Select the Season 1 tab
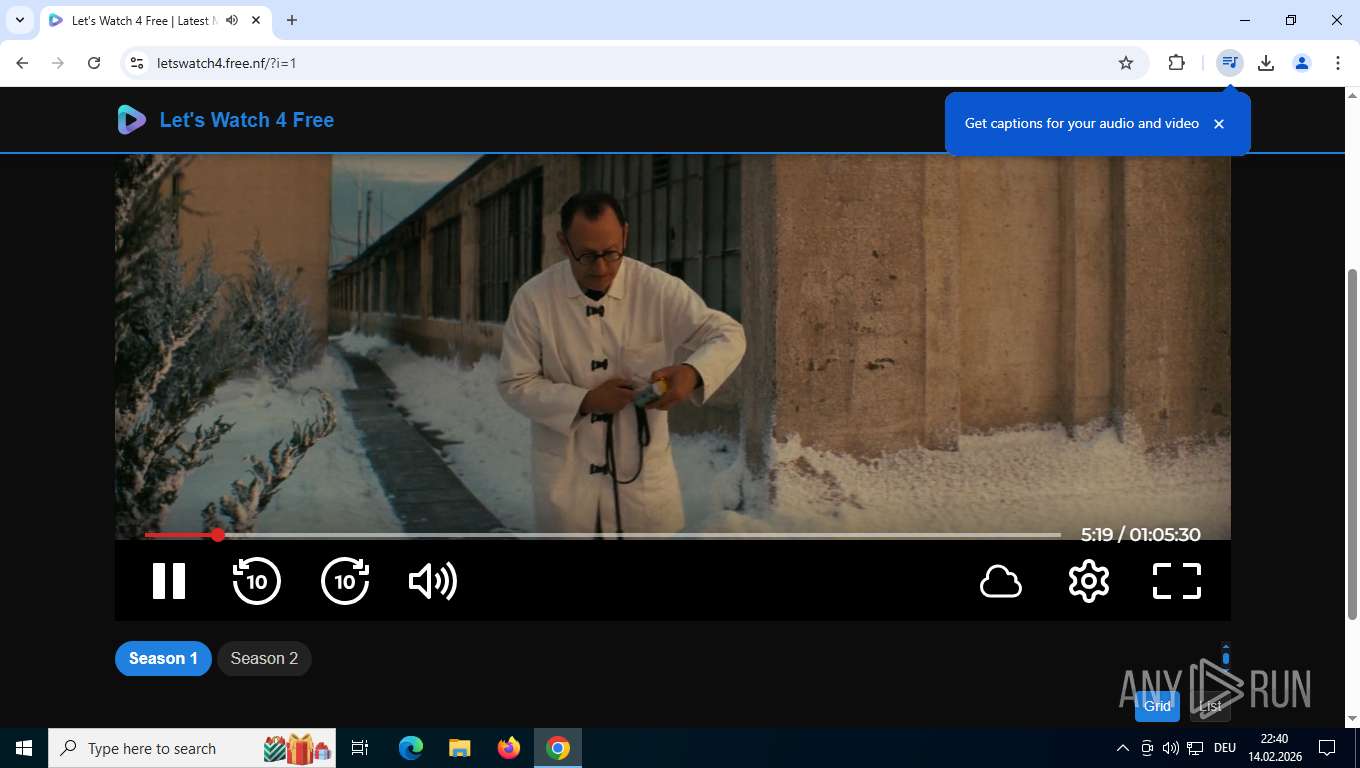The image size is (1360, 768). (x=163, y=658)
